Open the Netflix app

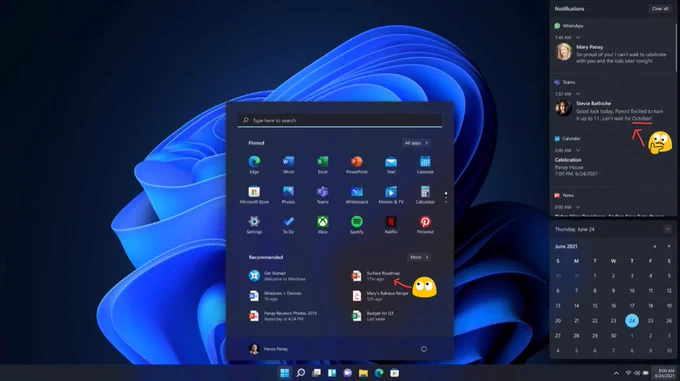point(391,224)
